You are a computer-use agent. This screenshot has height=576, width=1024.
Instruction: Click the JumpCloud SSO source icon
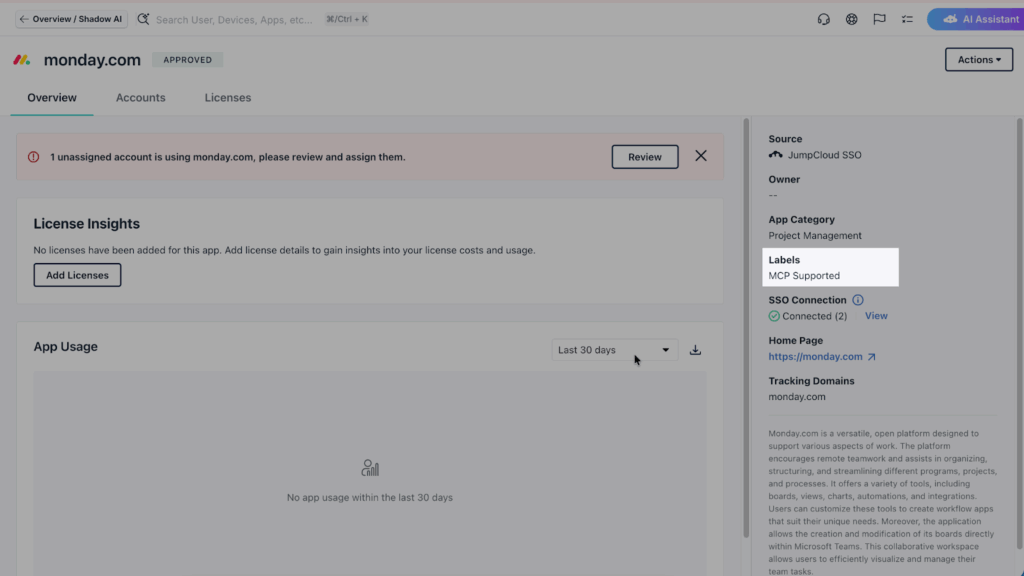point(775,155)
